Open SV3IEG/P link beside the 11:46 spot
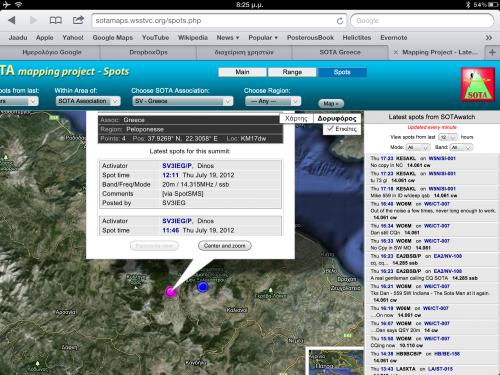This screenshot has height=375, width=500. pyautogui.click(x=177, y=221)
